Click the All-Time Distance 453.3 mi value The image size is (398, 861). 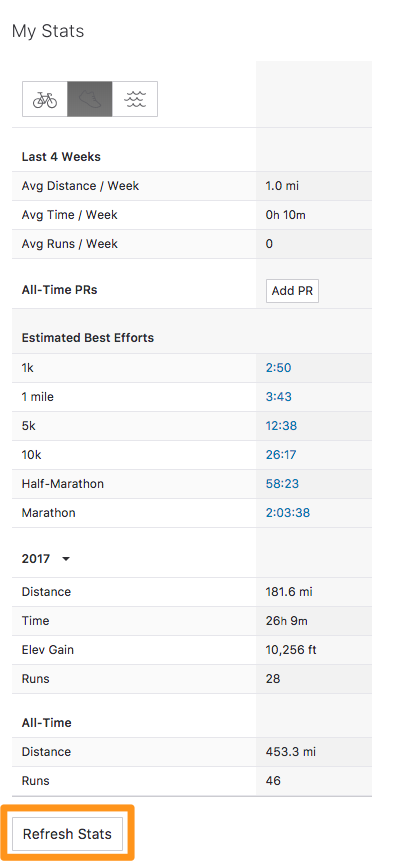(x=290, y=752)
